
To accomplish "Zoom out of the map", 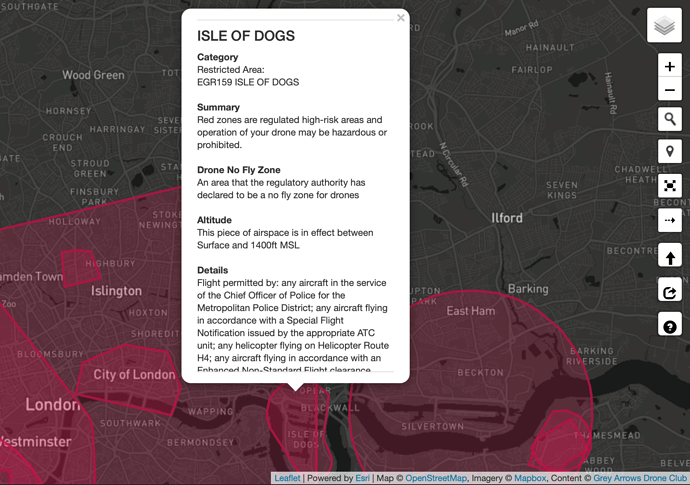I will pos(670,91).
